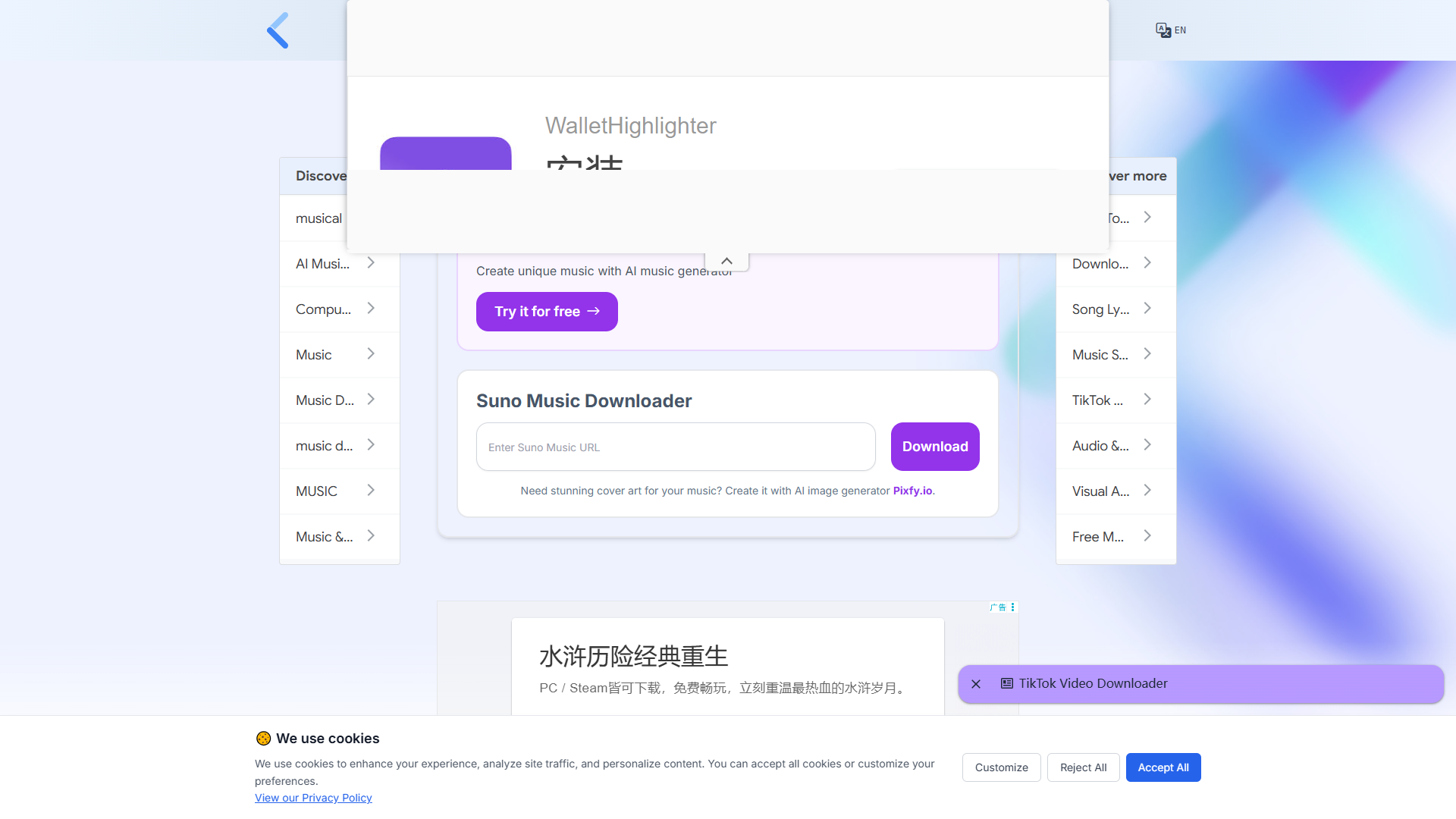This screenshot has width=1456, height=819.
Task: Expand the Compu... category chevron
Action: point(371,309)
